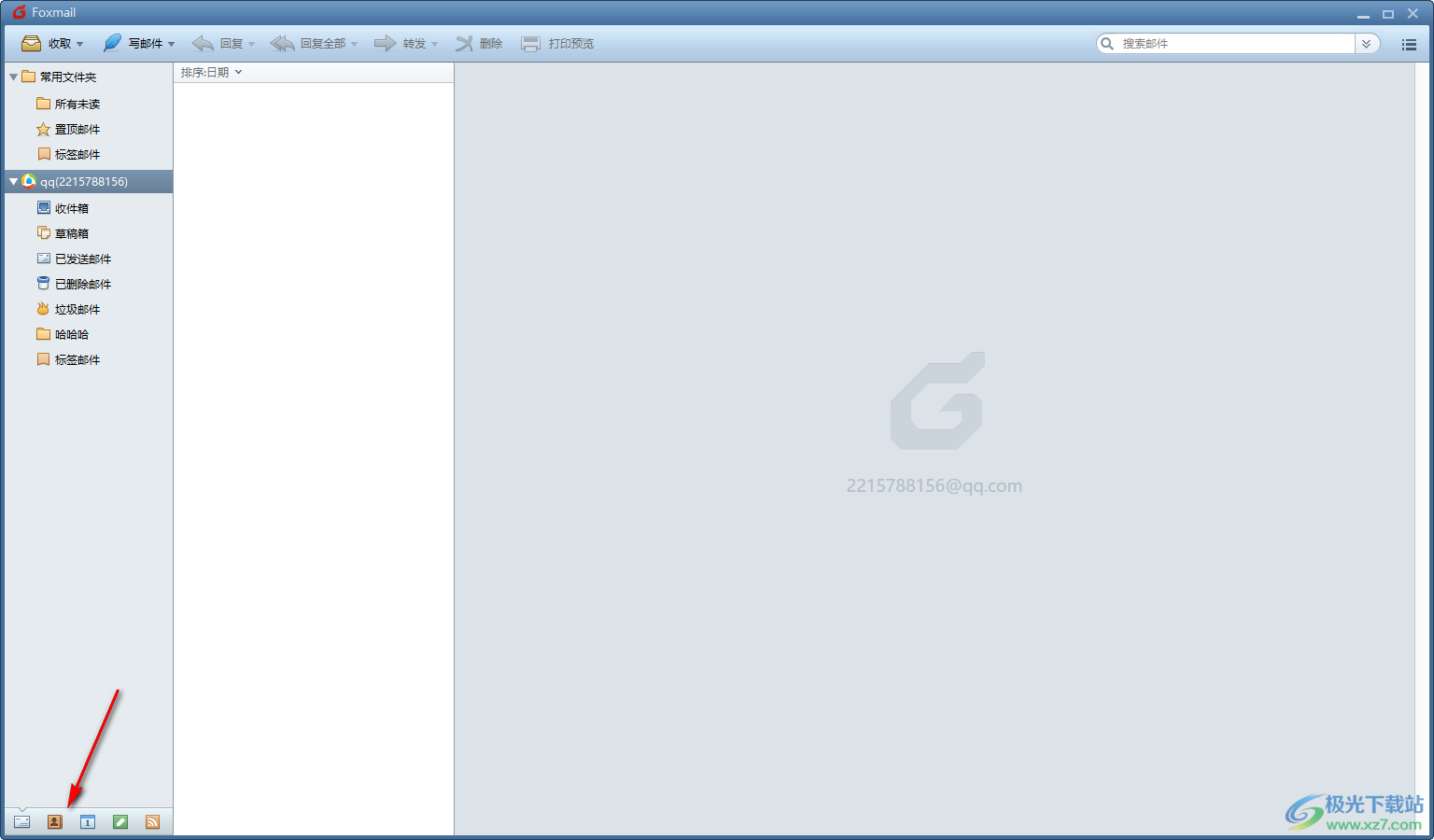This screenshot has height=840, width=1434.
Task: Click the 打印预览 print preview button
Action: point(557,44)
